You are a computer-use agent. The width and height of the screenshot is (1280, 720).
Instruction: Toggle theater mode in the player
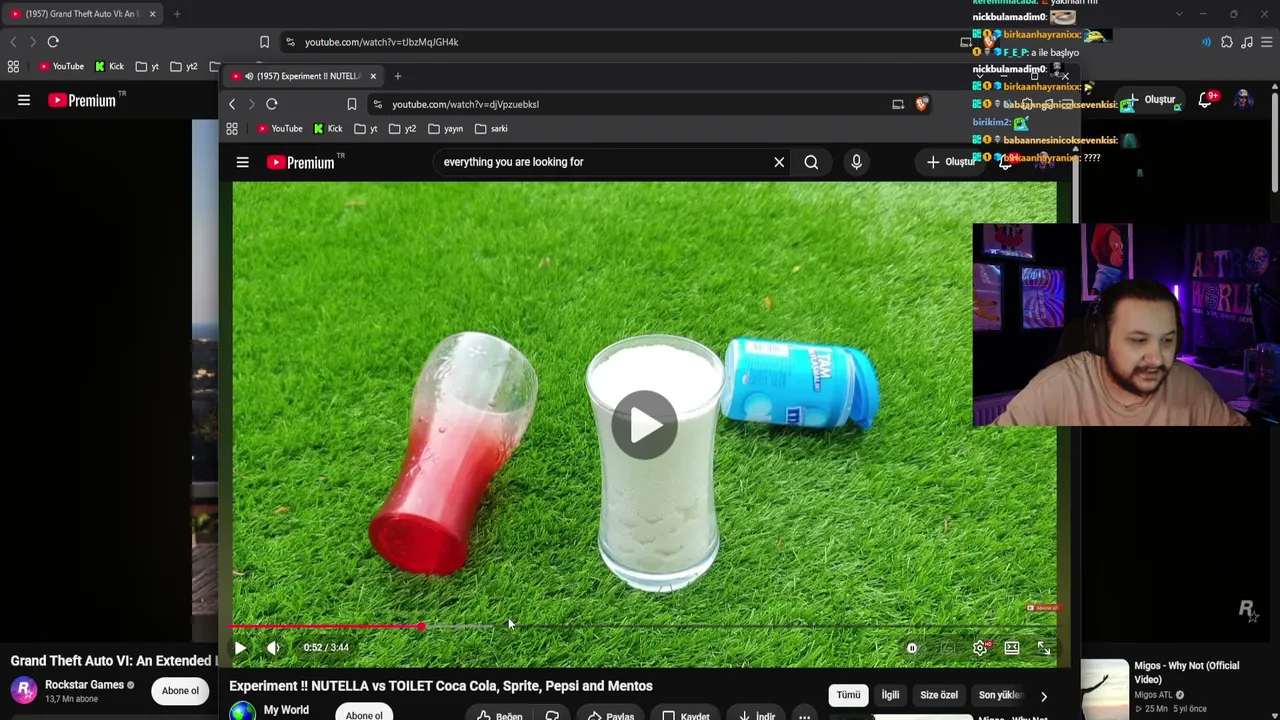click(1012, 648)
